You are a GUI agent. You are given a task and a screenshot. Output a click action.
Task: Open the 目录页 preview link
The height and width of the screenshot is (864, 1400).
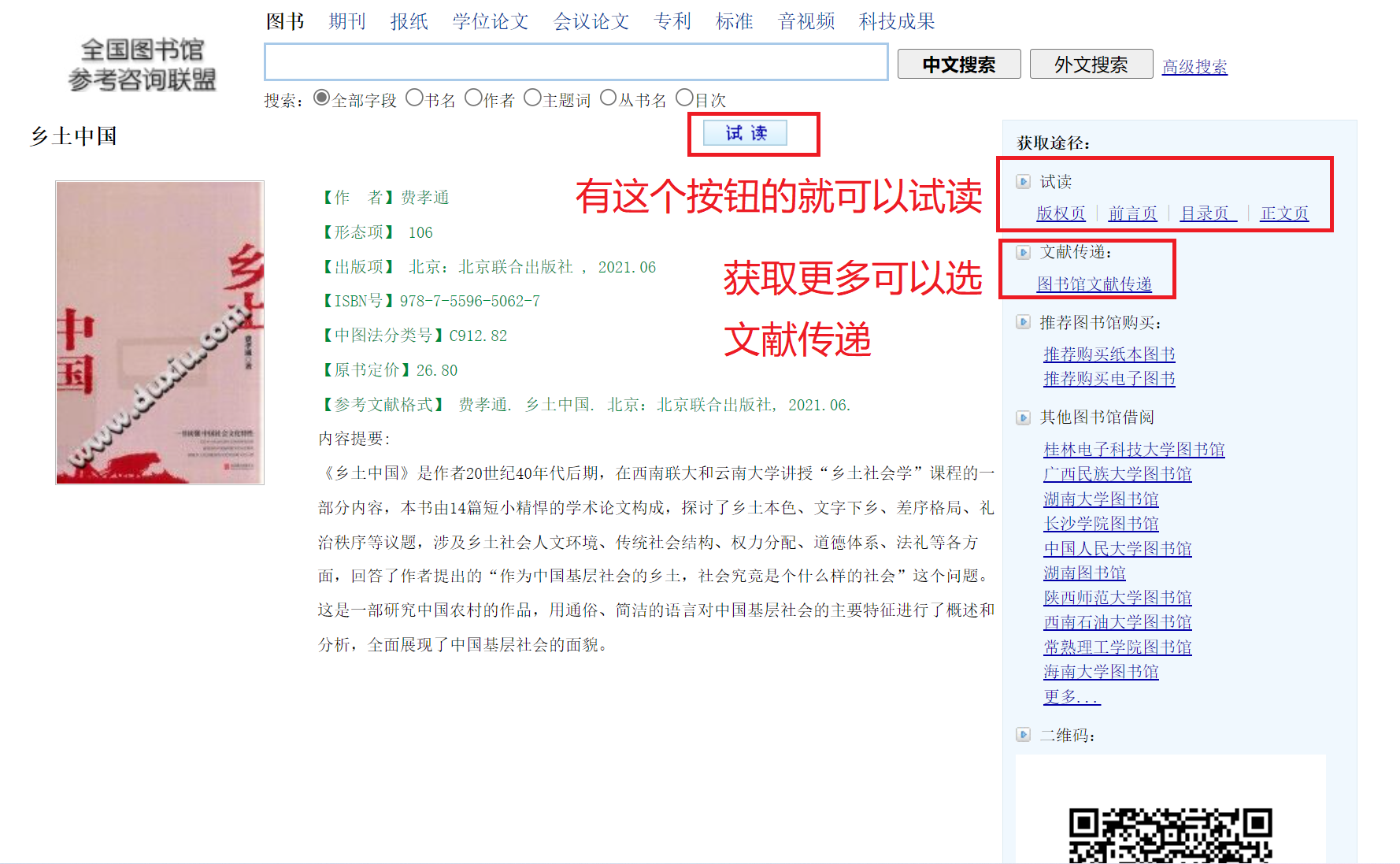pyautogui.click(x=1207, y=213)
